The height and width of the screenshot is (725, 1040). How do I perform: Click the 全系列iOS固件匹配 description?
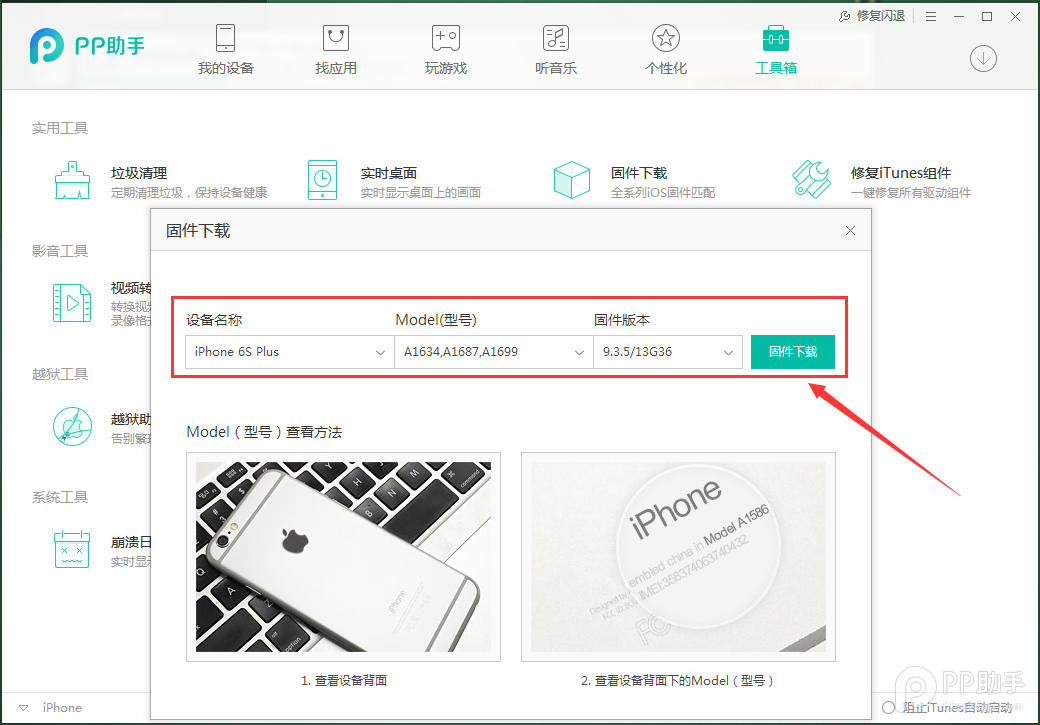[663, 192]
